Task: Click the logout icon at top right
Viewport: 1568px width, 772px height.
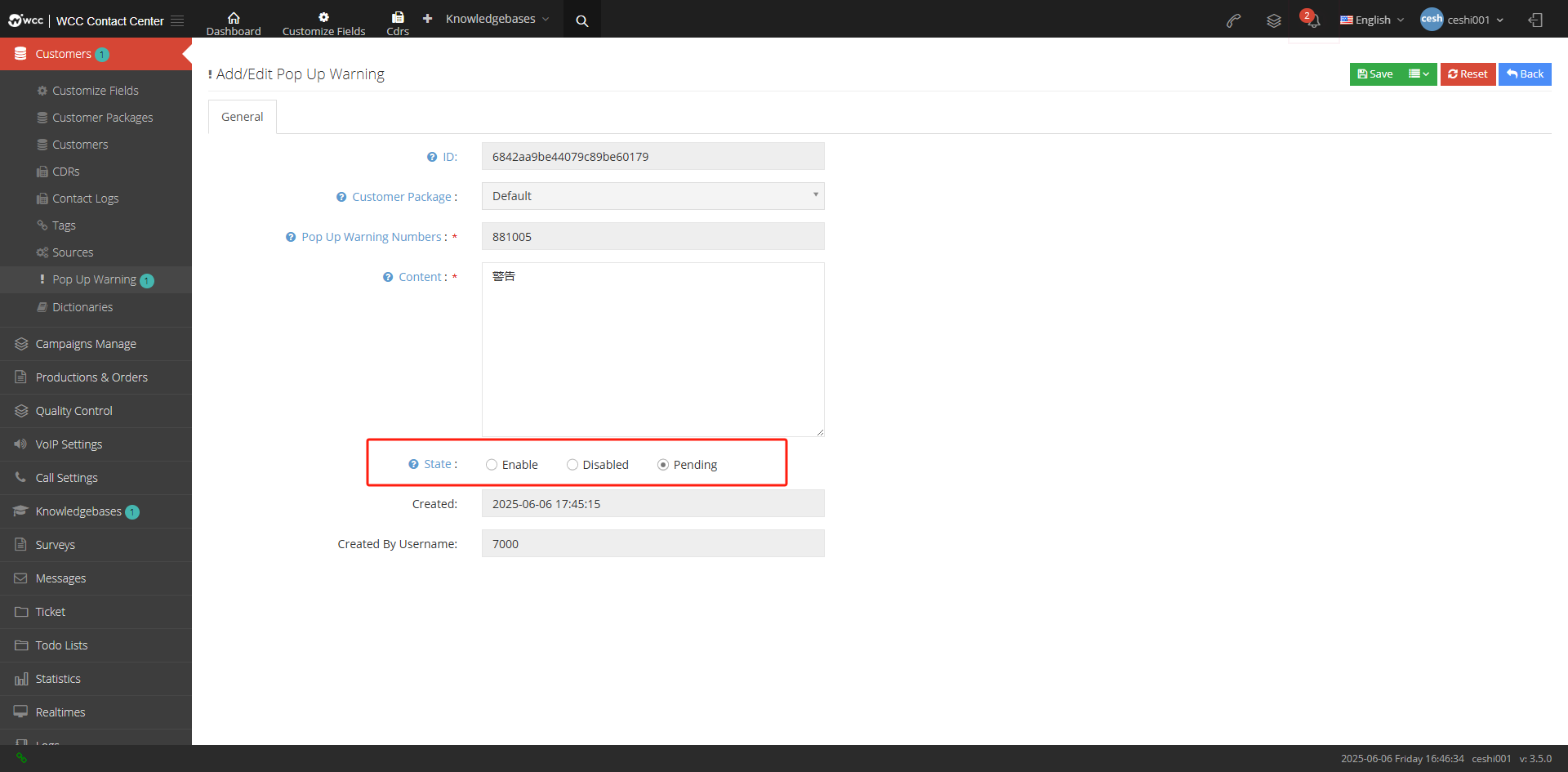Action: click(x=1535, y=20)
